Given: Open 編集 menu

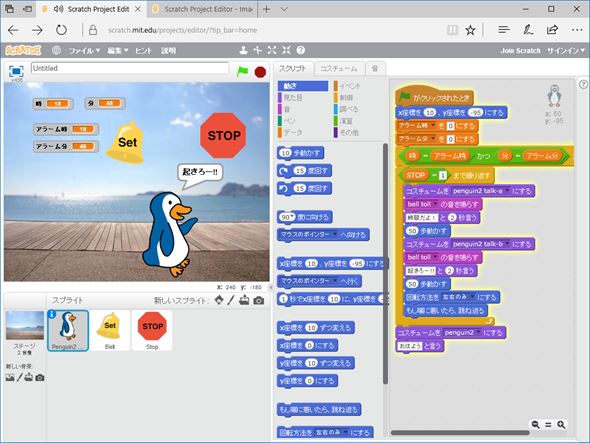Looking at the screenshot, I should point(118,50).
